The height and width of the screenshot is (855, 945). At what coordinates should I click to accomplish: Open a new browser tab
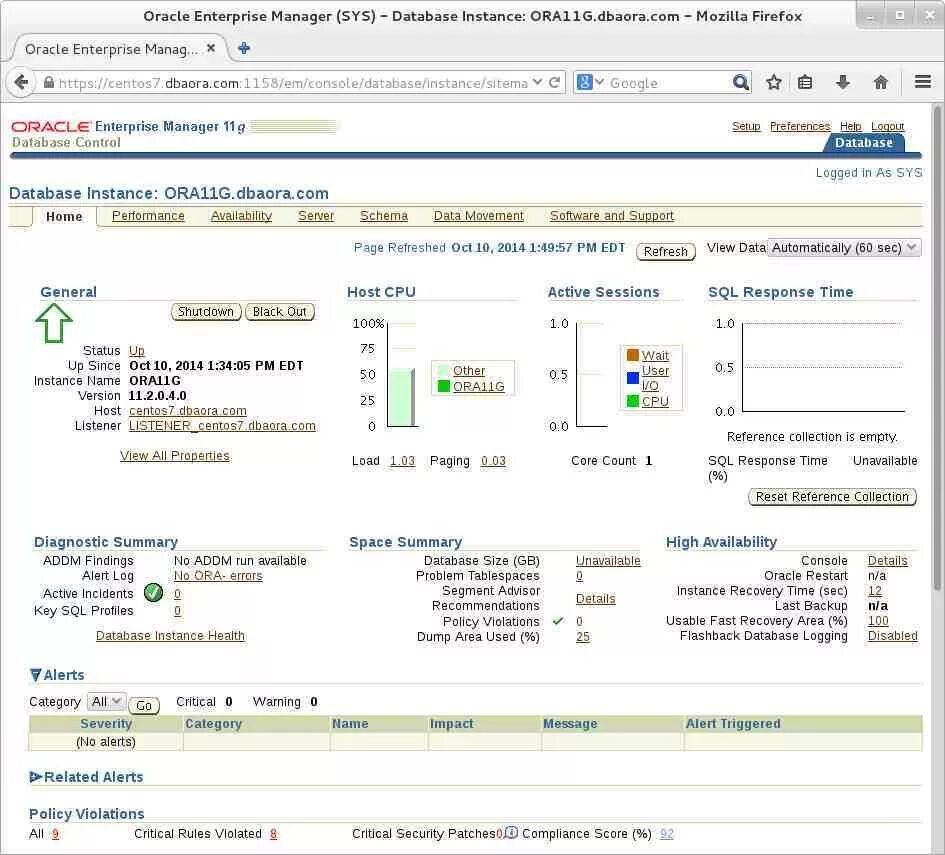click(x=244, y=48)
